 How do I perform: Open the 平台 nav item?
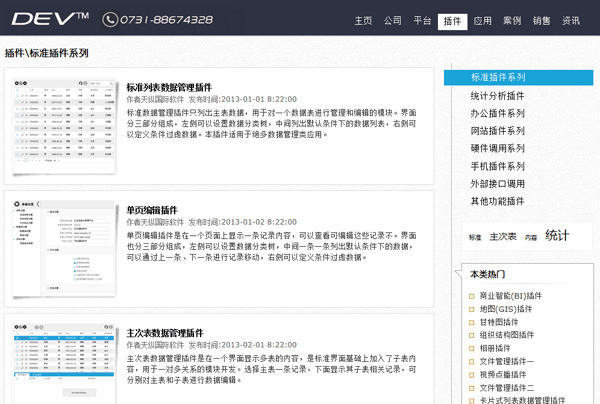(422, 21)
